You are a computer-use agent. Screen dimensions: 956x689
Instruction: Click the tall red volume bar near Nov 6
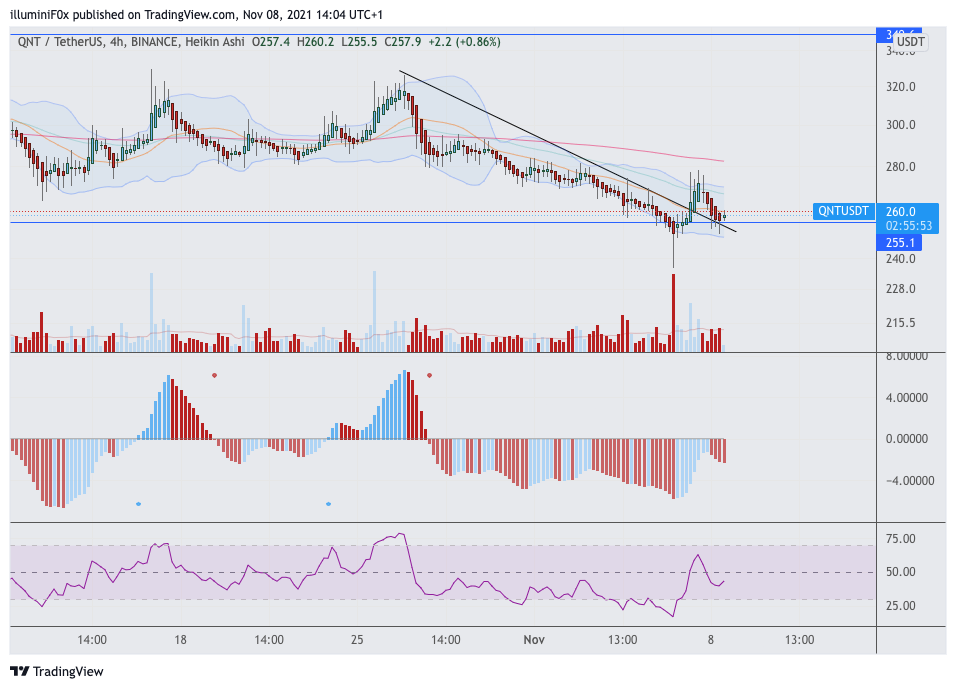[673, 313]
